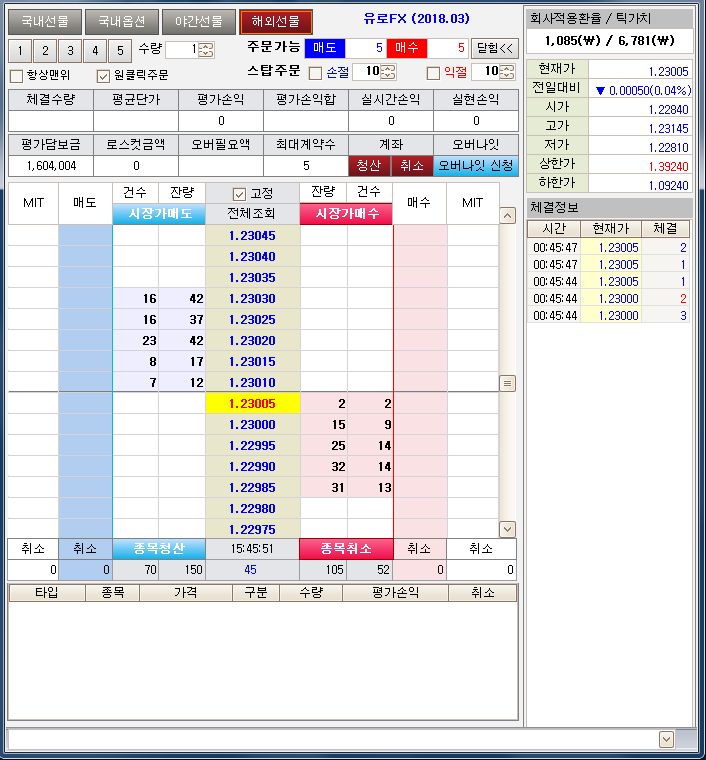Select quantity preset 3 button
This screenshot has height=760, width=706.
(70, 50)
